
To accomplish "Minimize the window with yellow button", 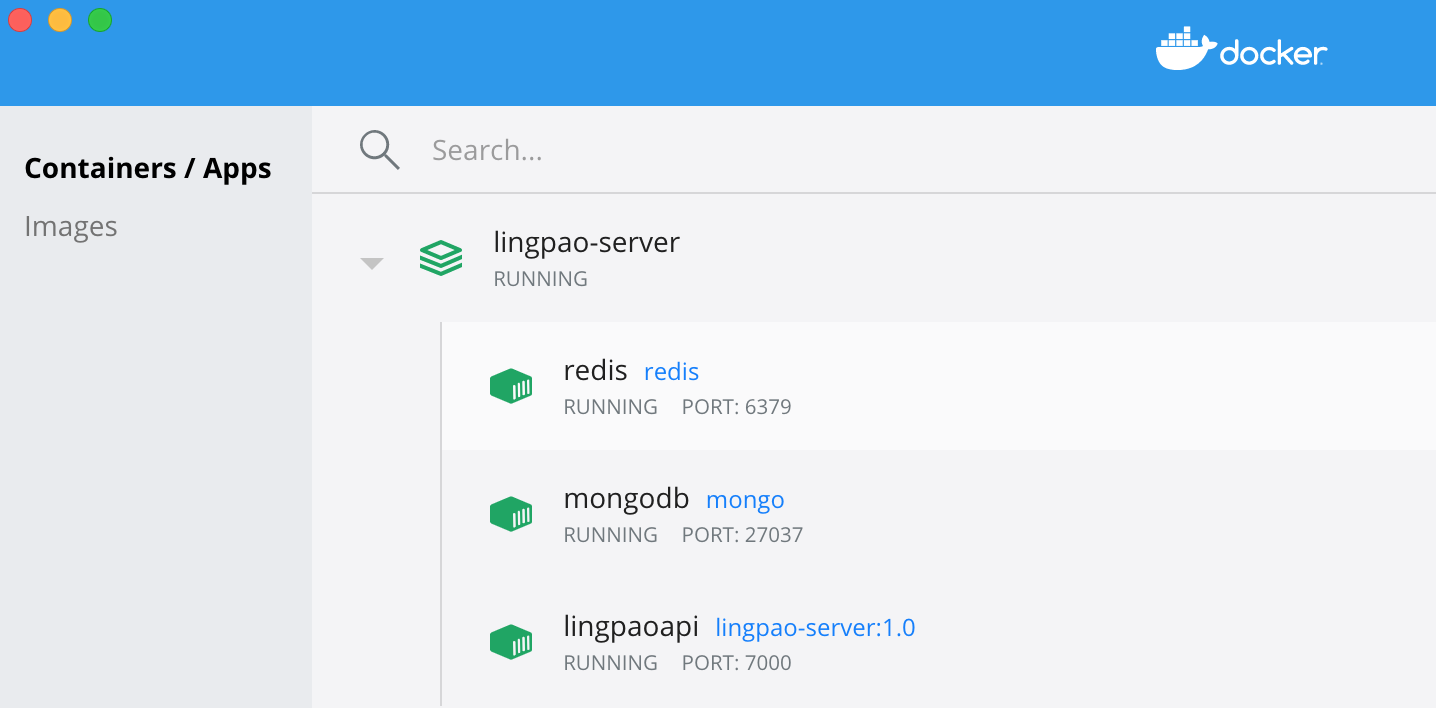I will pos(60,20).
